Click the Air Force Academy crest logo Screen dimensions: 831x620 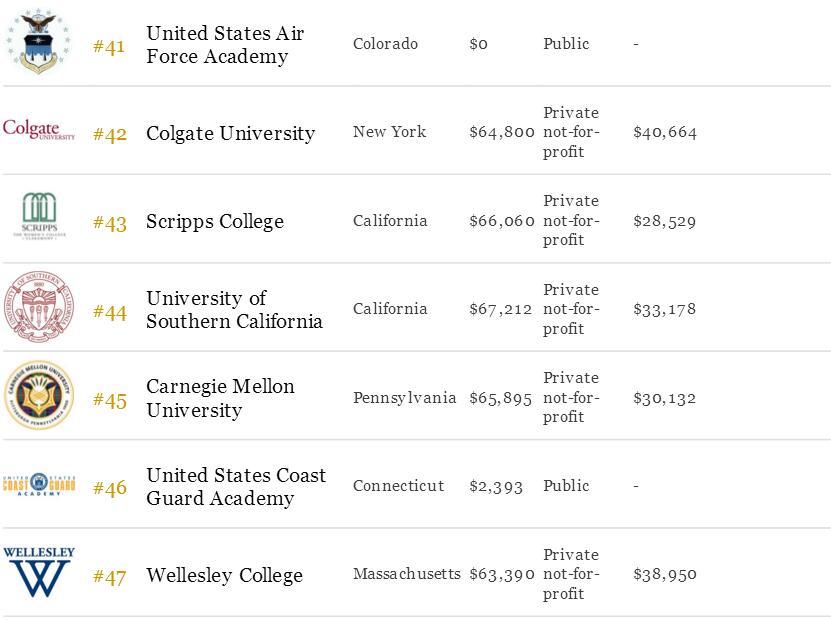click(x=38, y=41)
